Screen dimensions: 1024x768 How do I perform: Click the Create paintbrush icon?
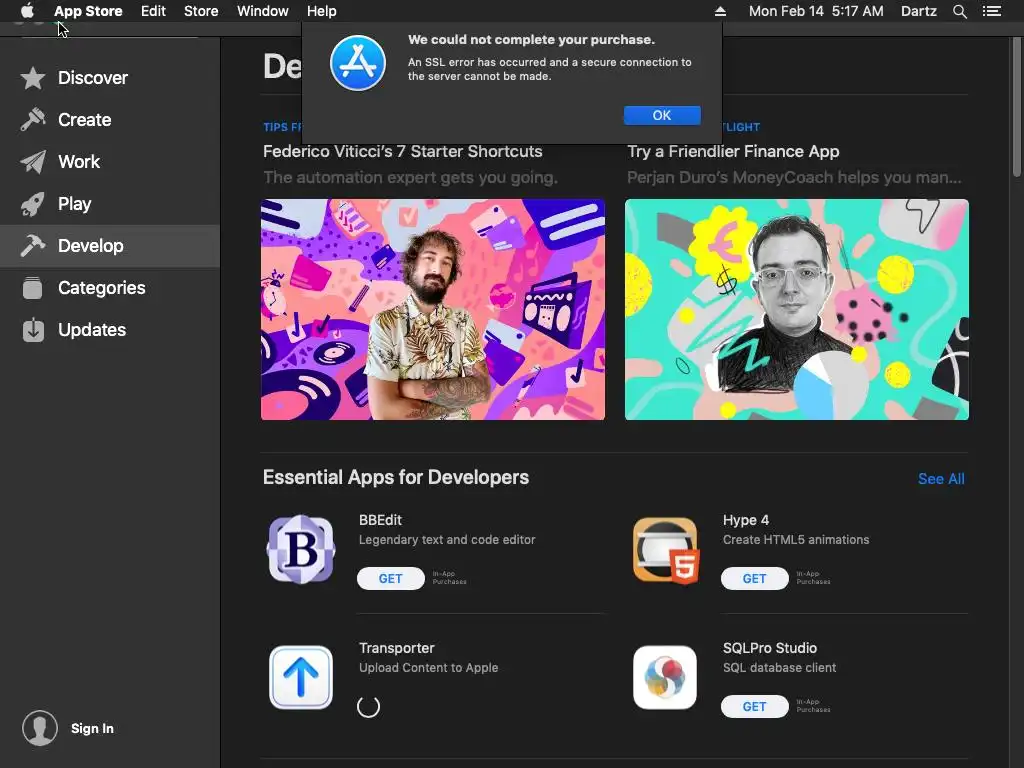coord(33,120)
